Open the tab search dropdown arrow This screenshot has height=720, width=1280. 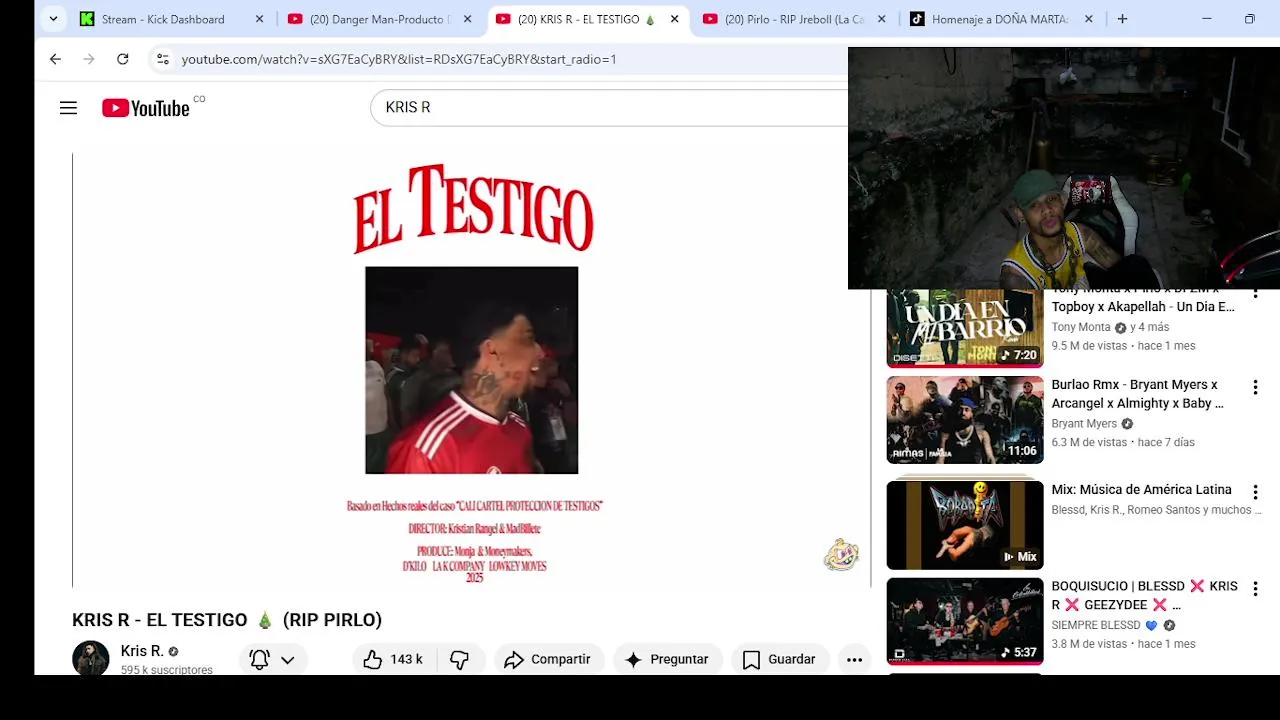[x=53, y=19]
